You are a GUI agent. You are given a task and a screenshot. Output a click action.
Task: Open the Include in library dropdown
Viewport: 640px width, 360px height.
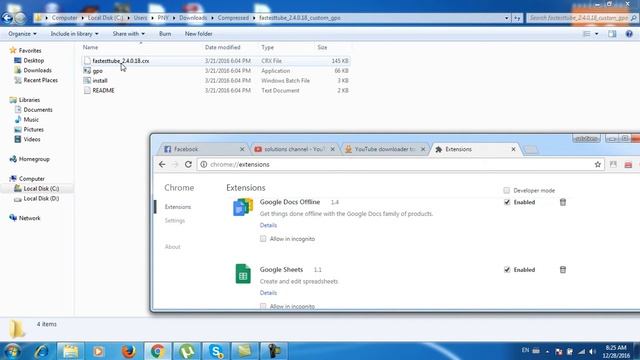[74, 34]
